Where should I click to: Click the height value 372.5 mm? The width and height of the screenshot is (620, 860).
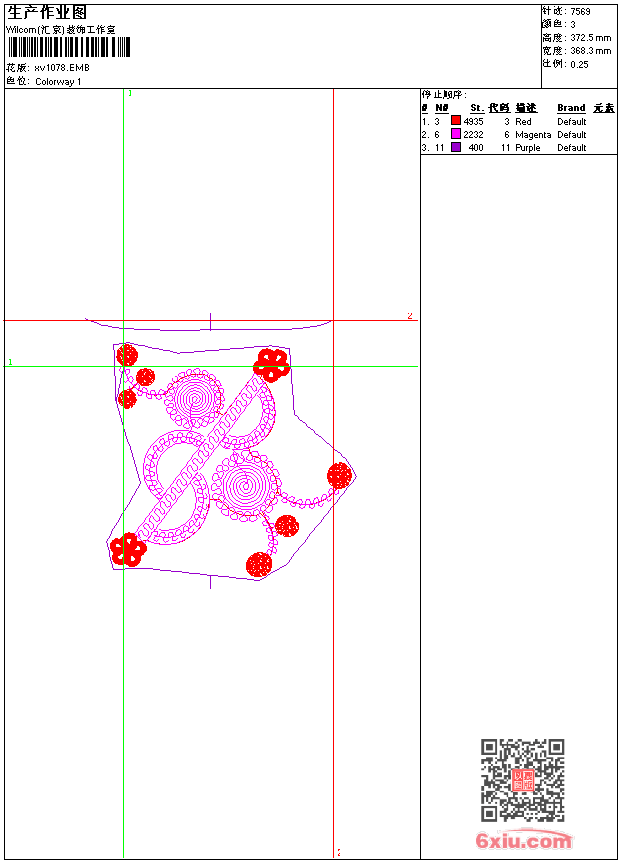[x=590, y=38]
